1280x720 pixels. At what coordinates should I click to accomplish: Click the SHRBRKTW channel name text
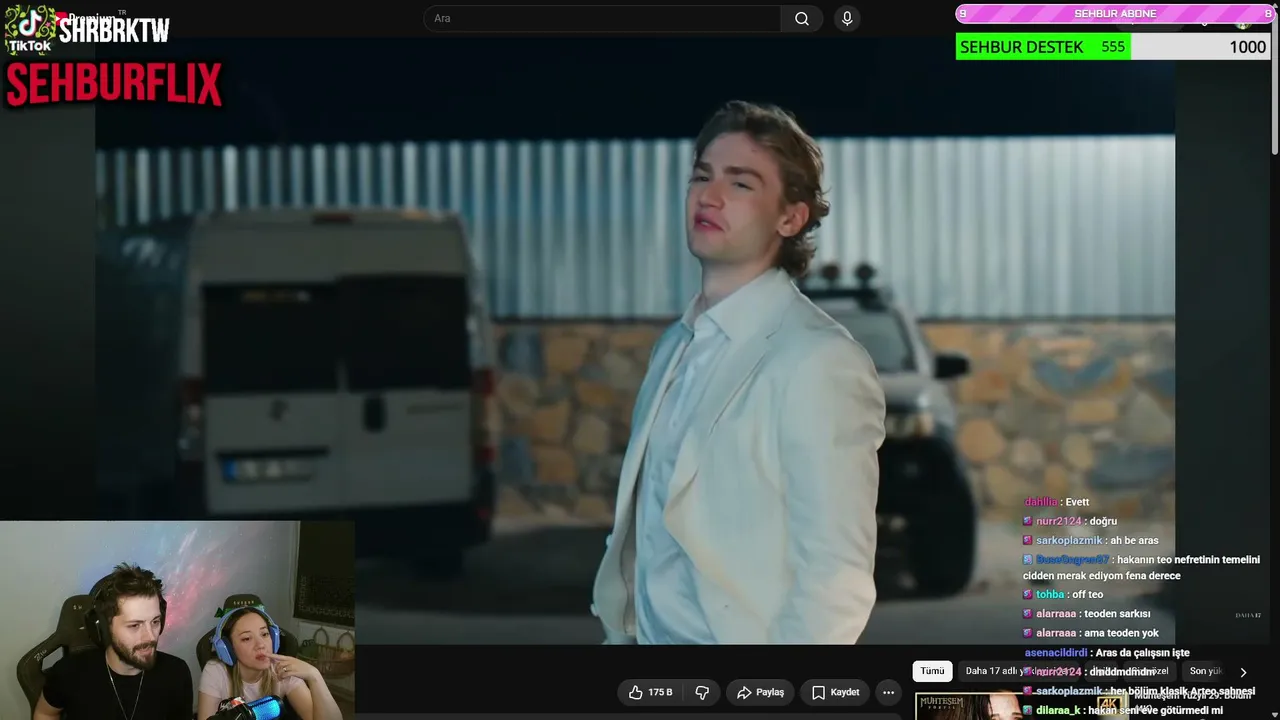(114, 31)
